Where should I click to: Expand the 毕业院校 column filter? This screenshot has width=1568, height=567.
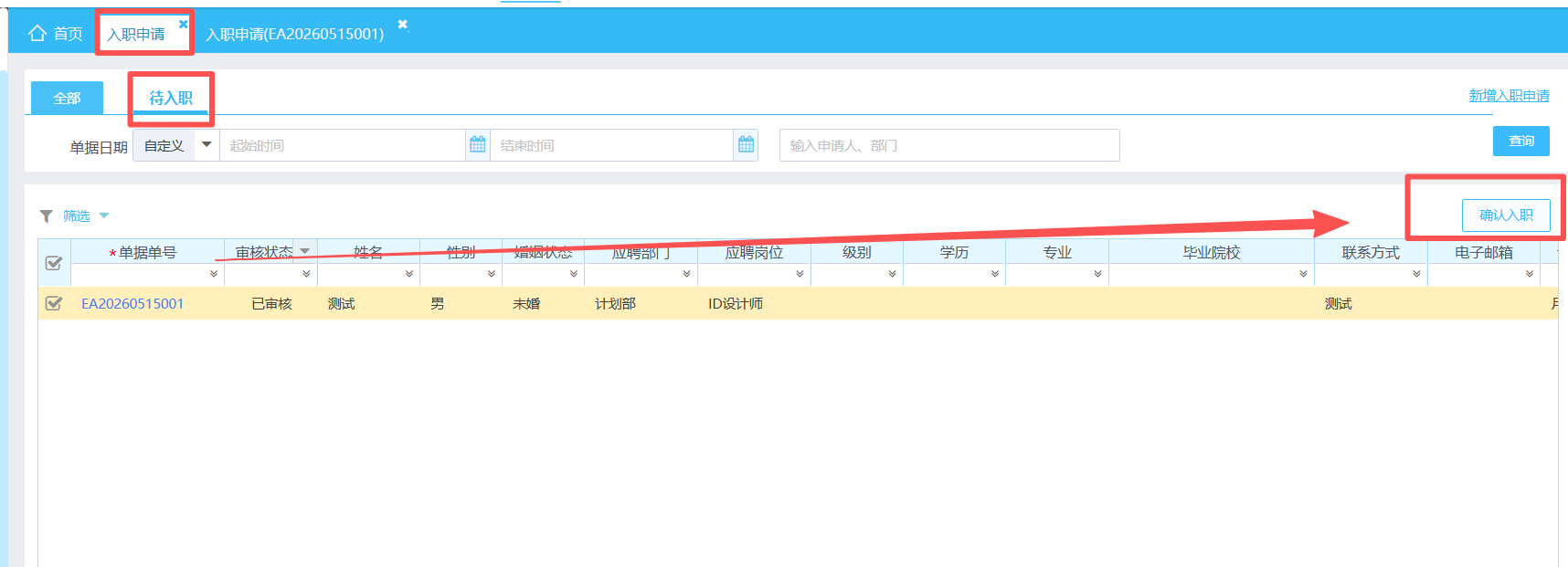click(x=1304, y=274)
